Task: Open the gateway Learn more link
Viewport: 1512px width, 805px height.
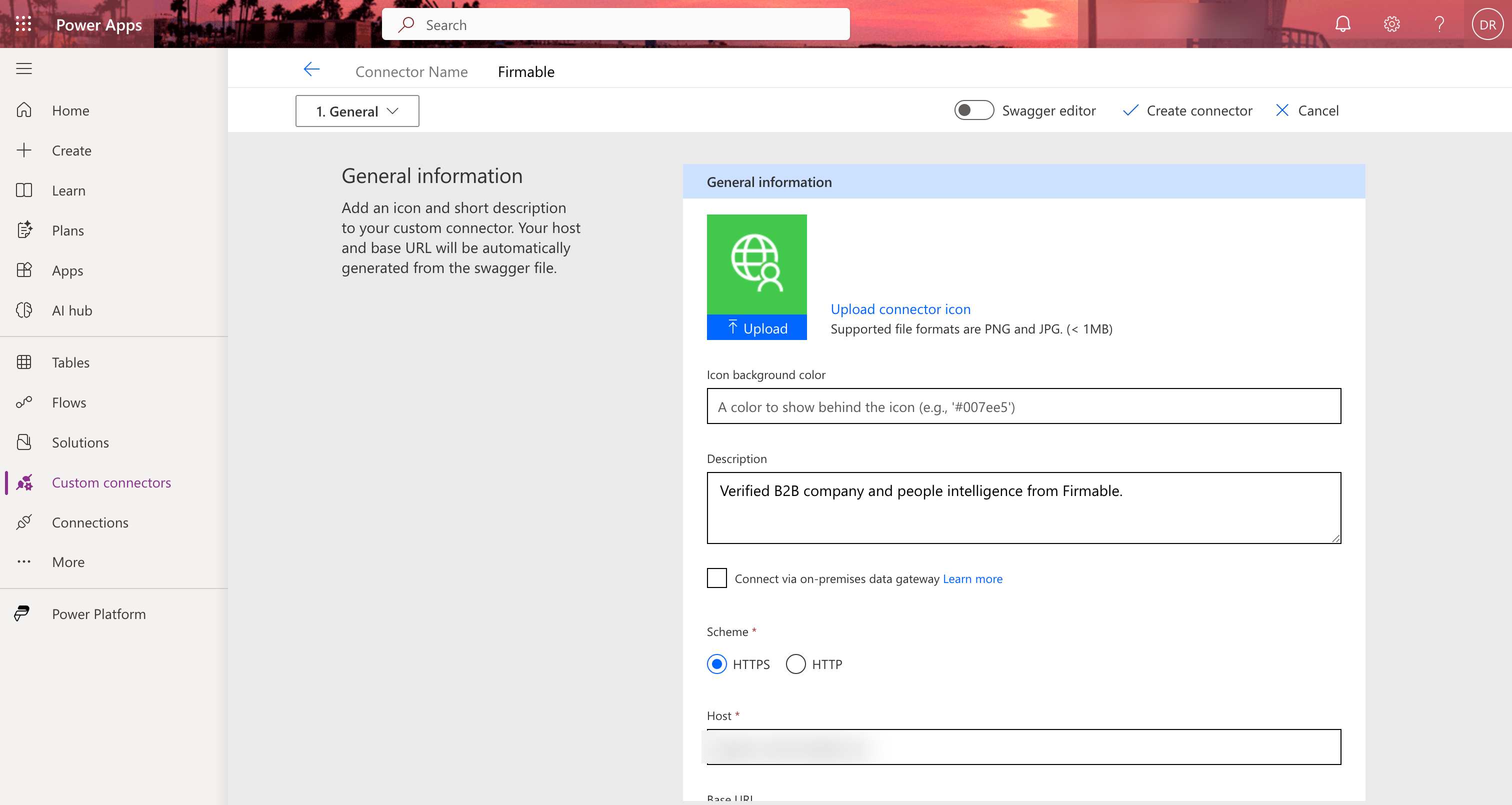Action: pos(972,578)
